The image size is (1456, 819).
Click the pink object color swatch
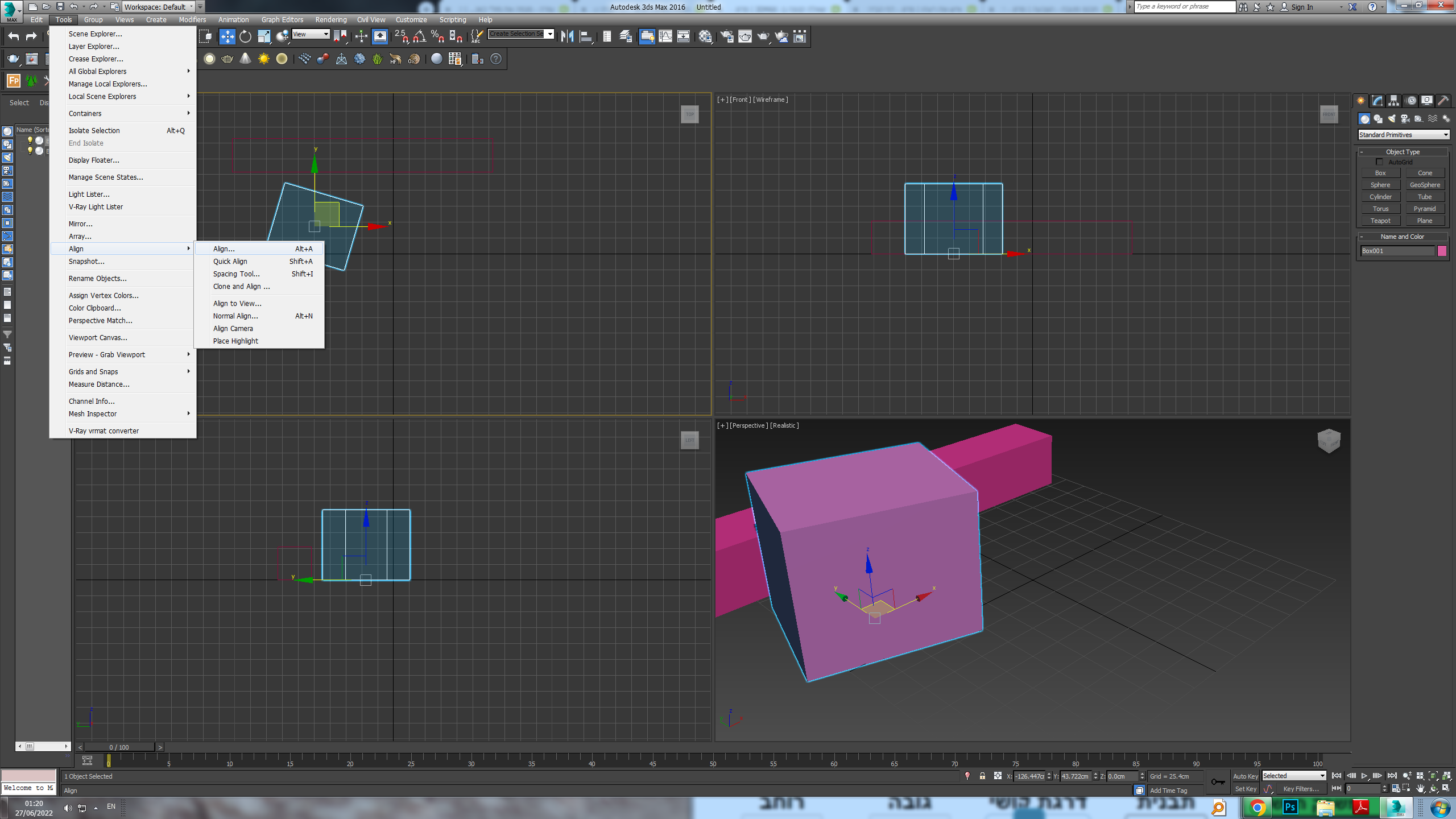click(1442, 251)
